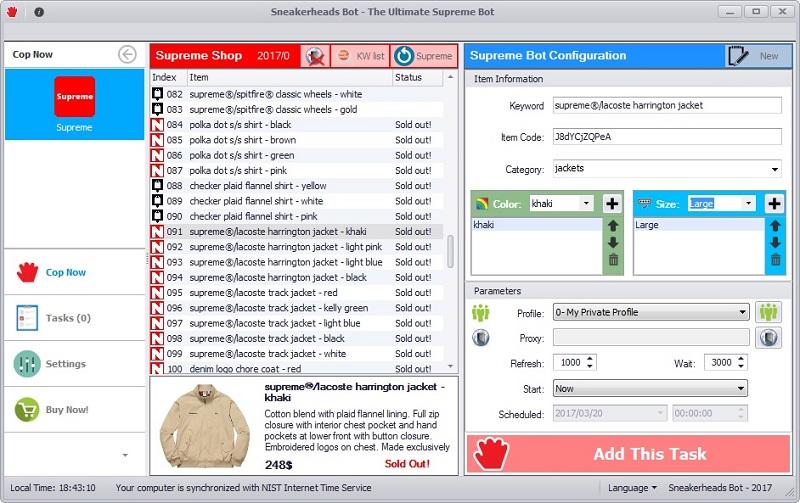Open profile manager button right of Profile dropdown

coord(768,312)
